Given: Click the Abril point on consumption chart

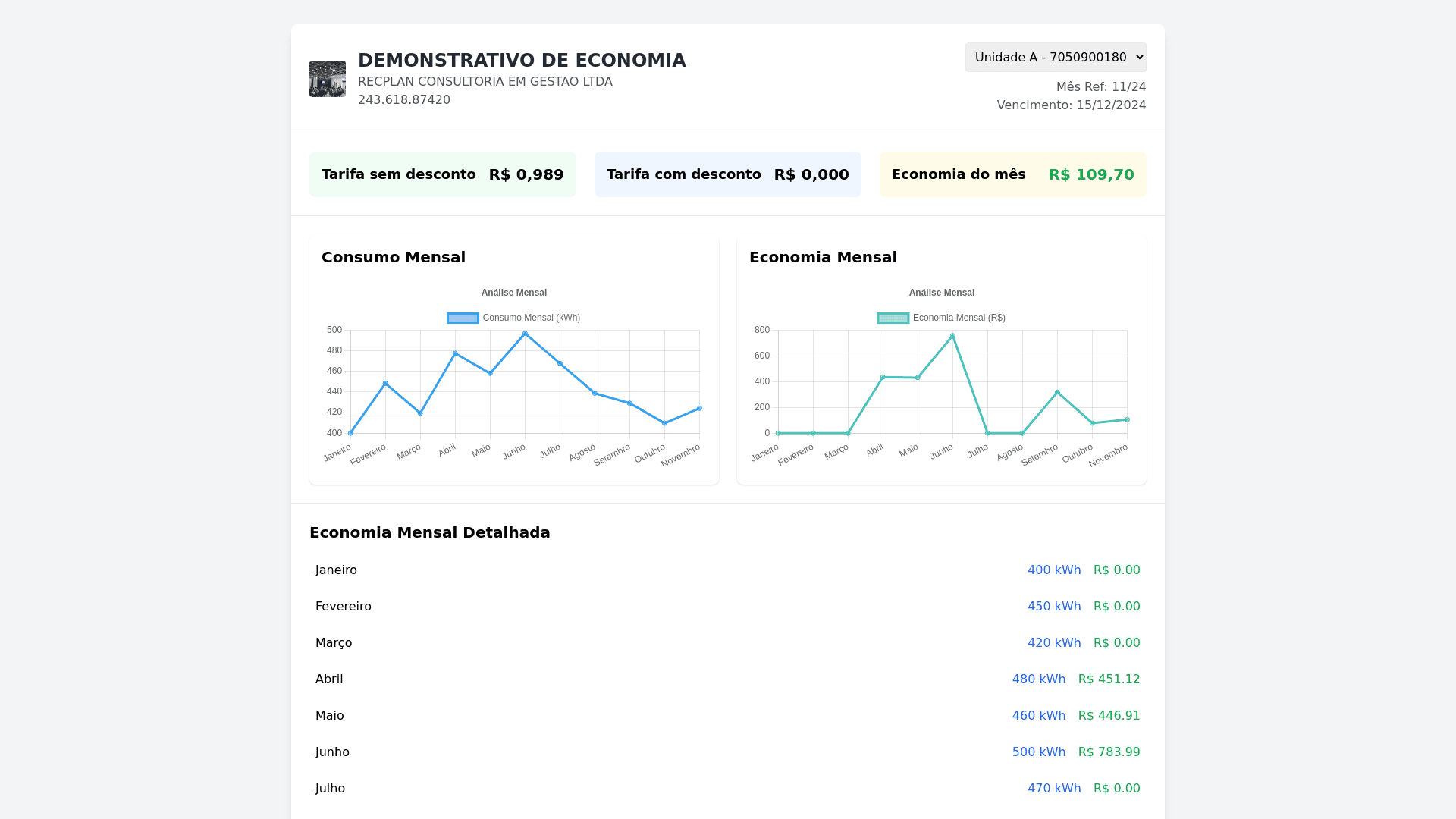Looking at the screenshot, I should point(455,354).
